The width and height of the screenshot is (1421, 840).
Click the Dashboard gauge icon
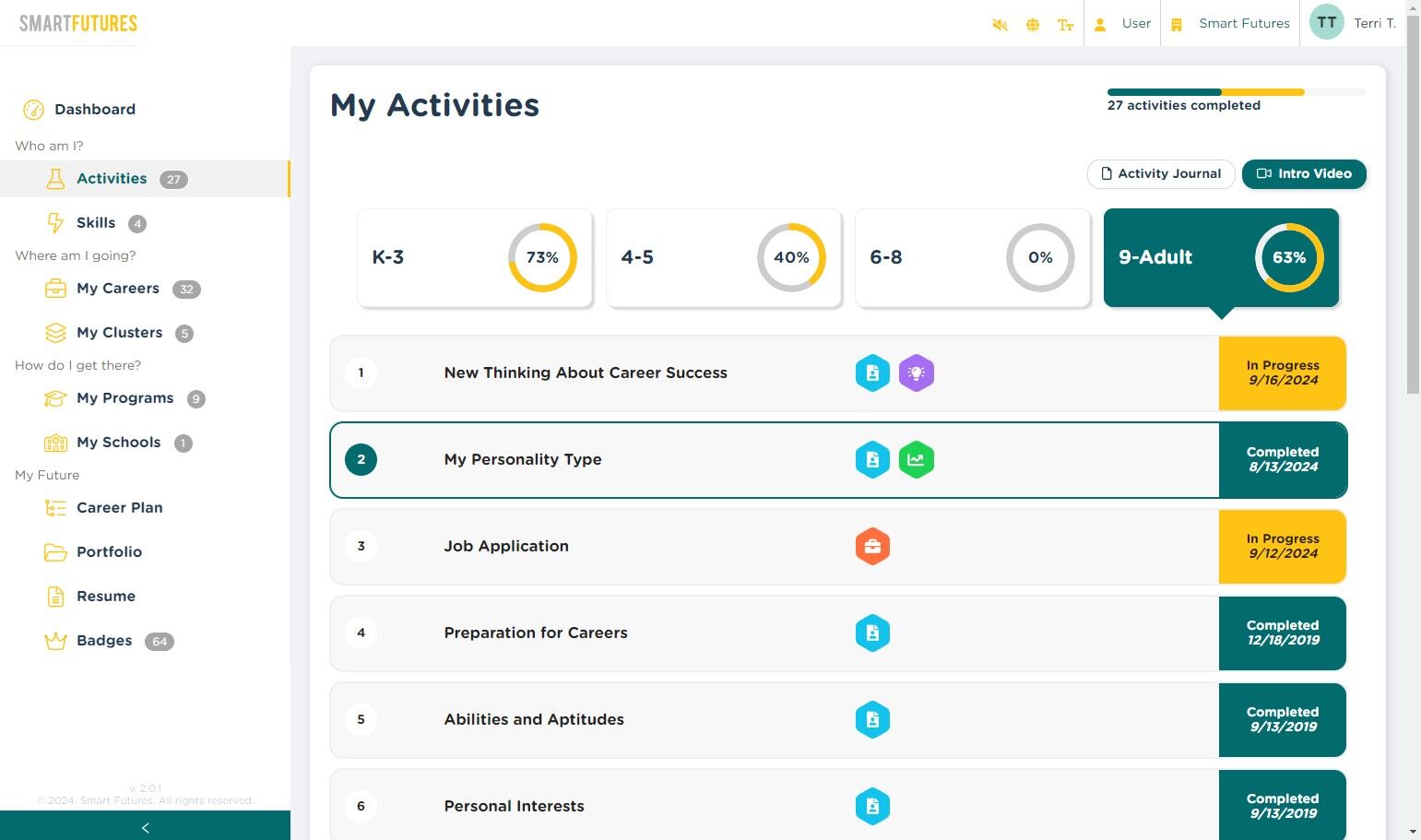[x=33, y=110]
